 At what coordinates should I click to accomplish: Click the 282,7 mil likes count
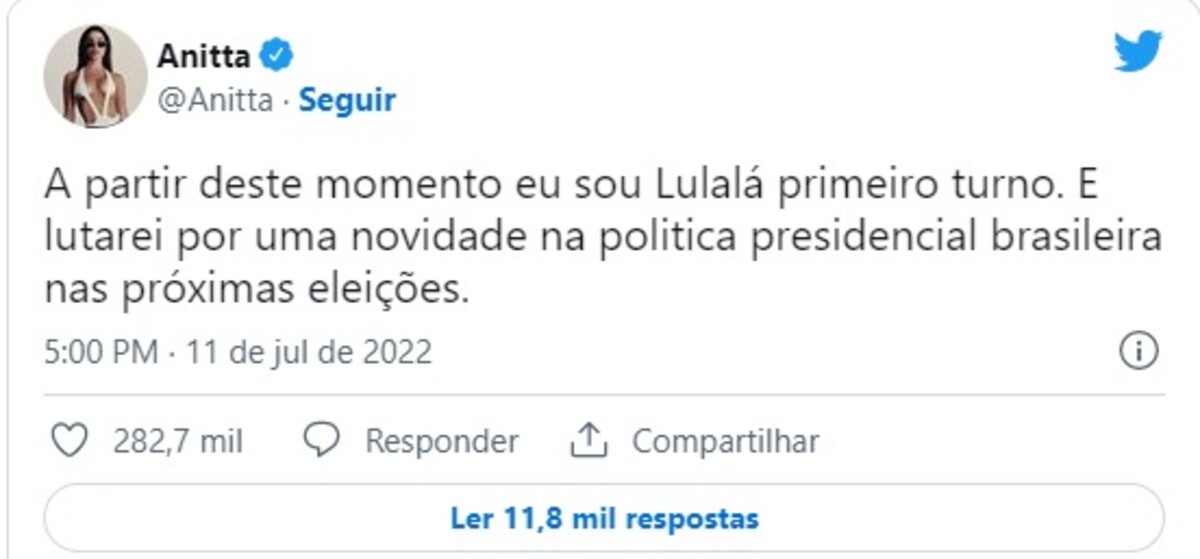[178, 441]
